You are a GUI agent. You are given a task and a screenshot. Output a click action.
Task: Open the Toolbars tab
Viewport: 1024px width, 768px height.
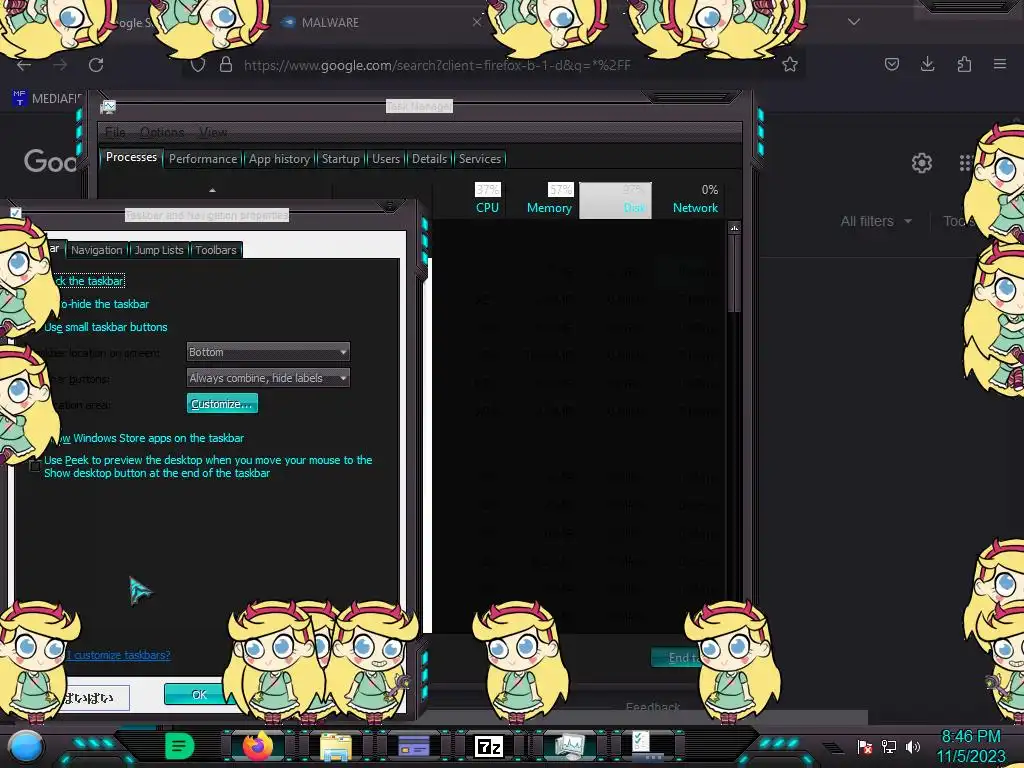point(216,250)
